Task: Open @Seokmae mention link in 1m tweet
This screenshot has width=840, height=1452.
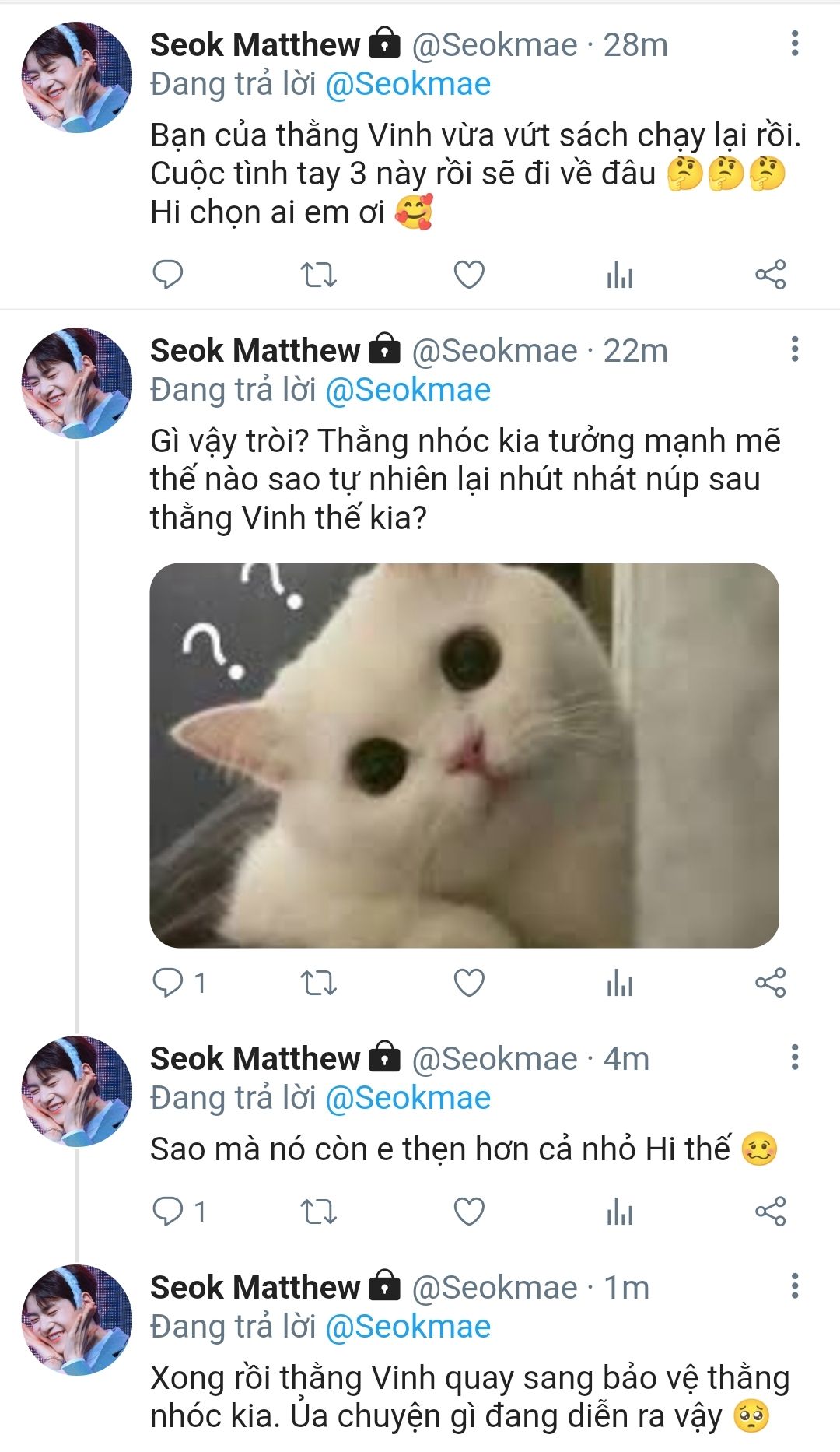Action: click(x=408, y=1327)
